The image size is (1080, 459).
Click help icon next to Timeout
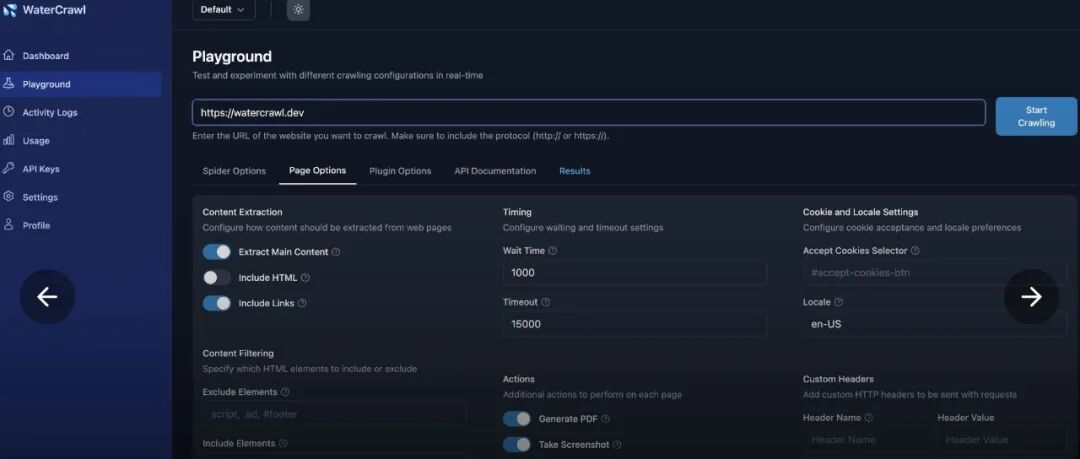coord(546,302)
